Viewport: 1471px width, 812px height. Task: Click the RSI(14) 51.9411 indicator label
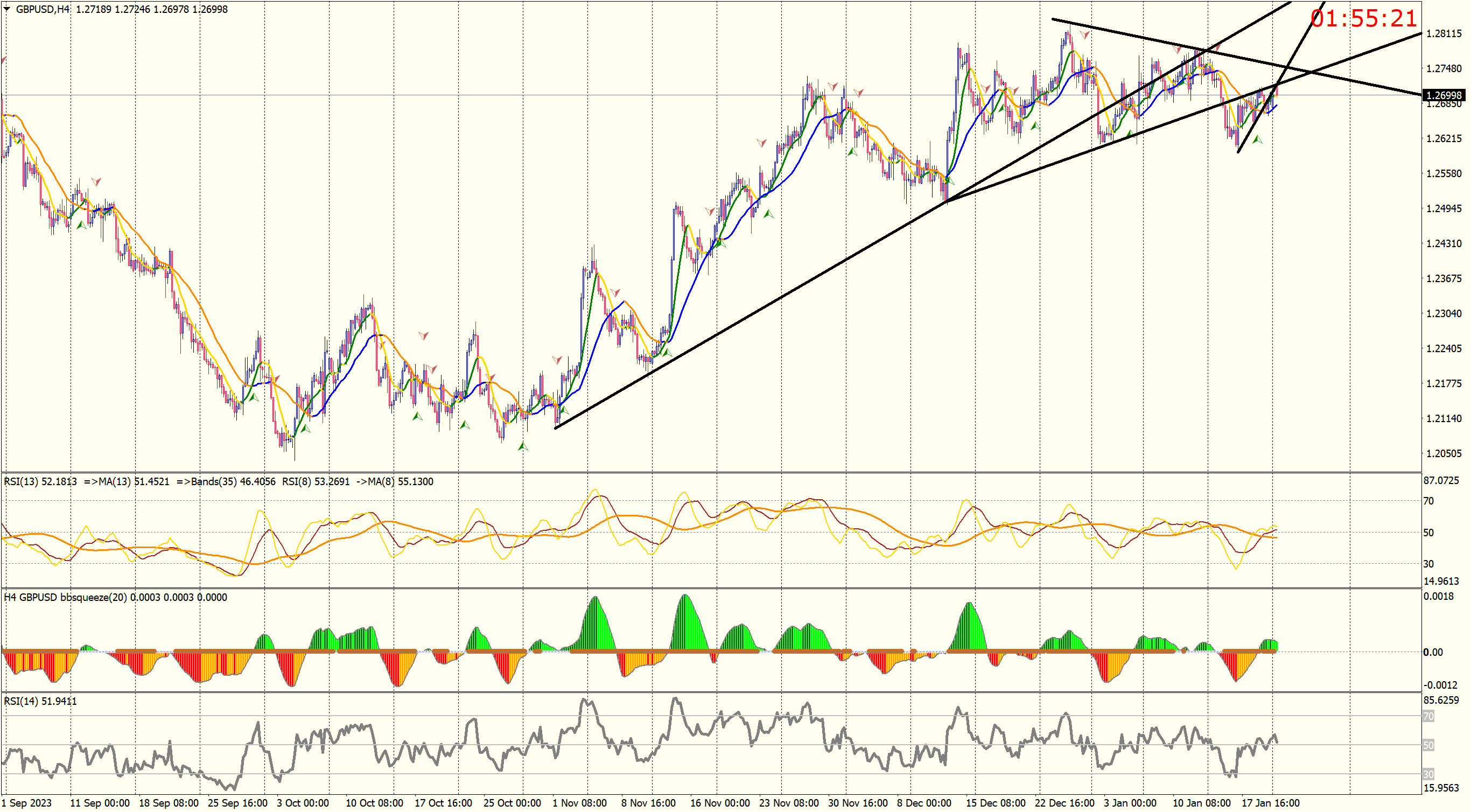tap(40, 701)
